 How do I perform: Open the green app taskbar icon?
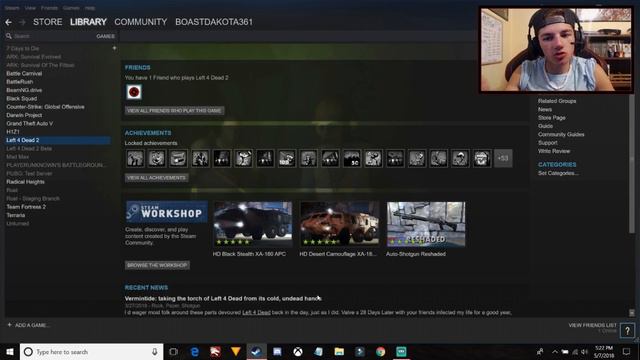[401, 351]
